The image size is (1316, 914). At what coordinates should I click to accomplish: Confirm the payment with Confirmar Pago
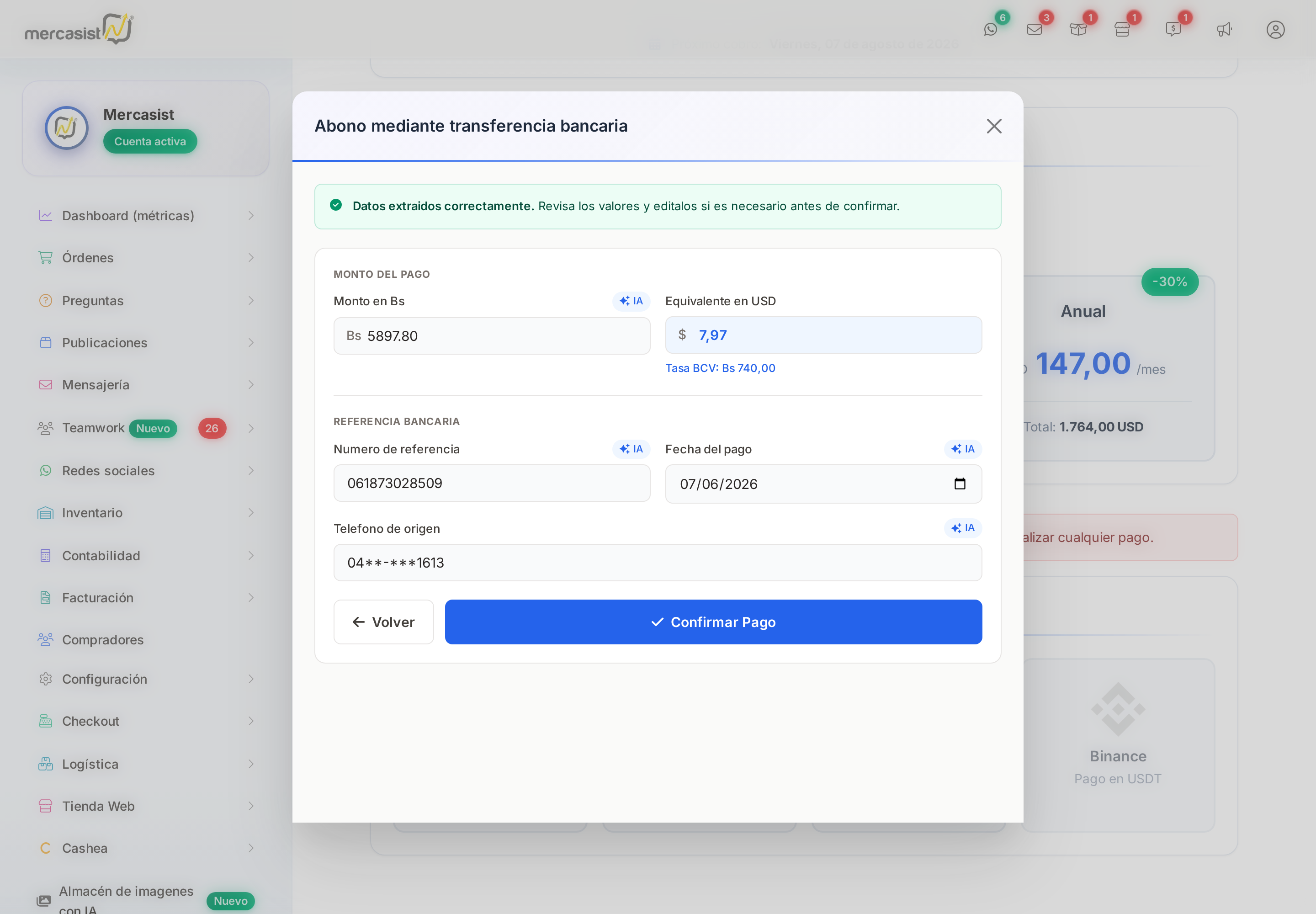(x=713, y=622)
